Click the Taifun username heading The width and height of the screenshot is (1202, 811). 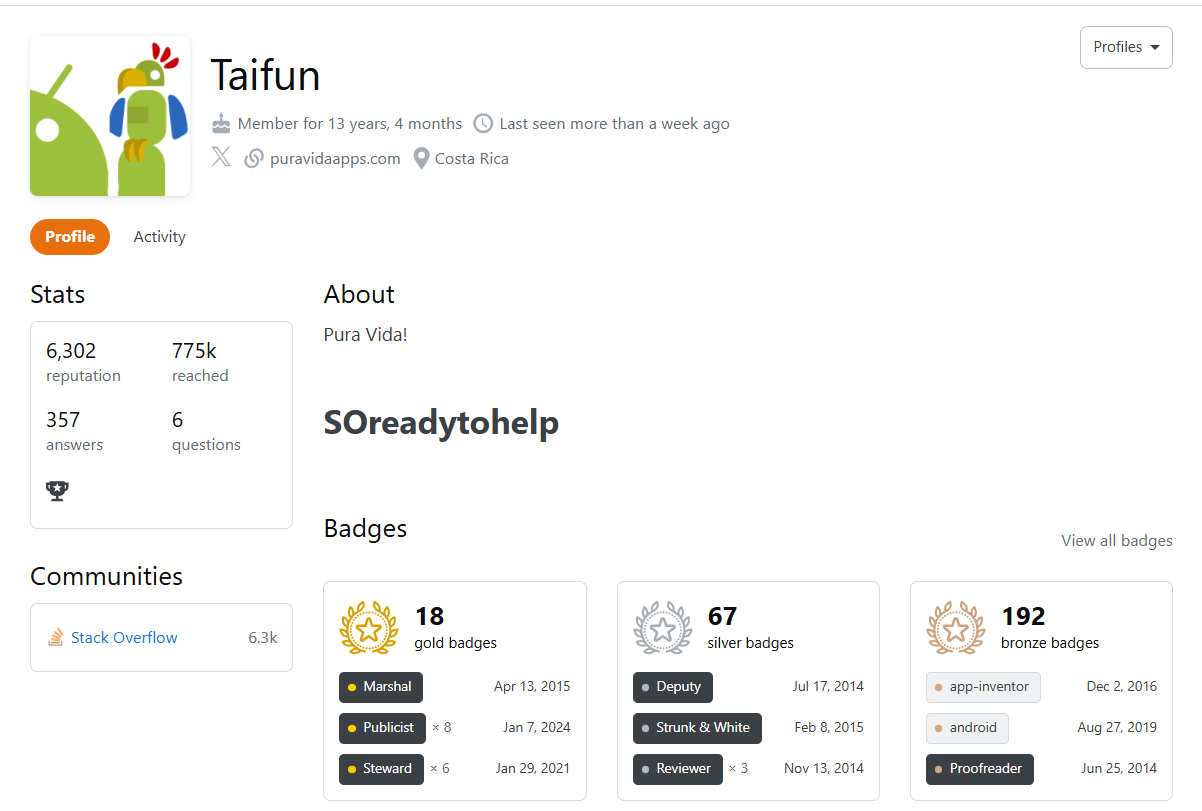coord(265,76)
